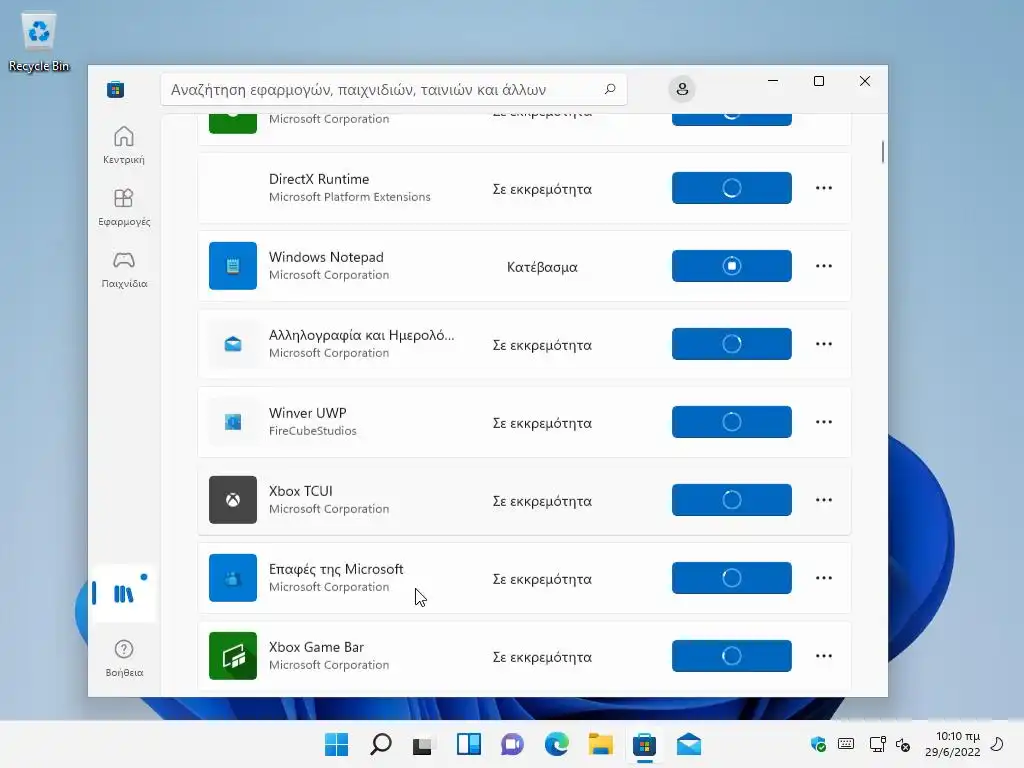Screen dimensions: 1024x768
Task: Open Βοήθεια help in sidebar
Action: pos(123,658)
